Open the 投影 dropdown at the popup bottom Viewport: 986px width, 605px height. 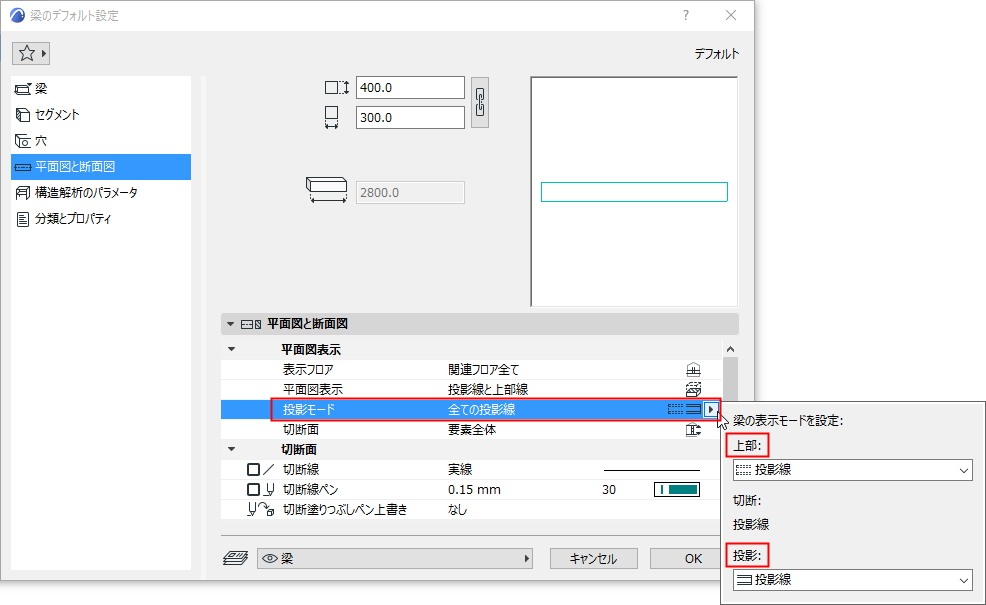(851, 580)
